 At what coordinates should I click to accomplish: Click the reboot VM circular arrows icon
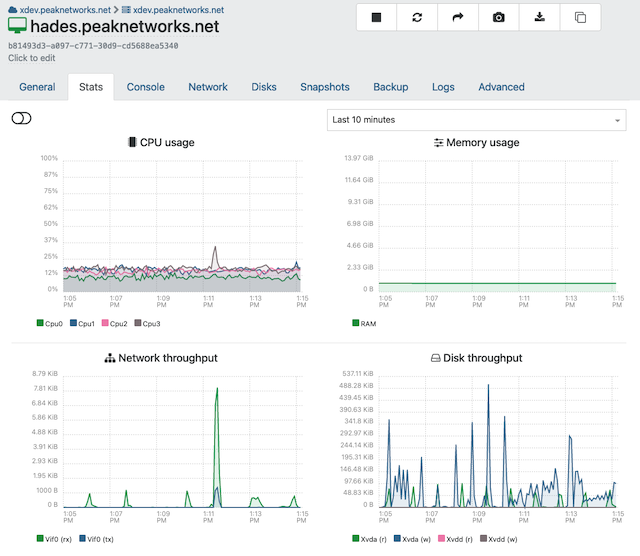[417, 17]
